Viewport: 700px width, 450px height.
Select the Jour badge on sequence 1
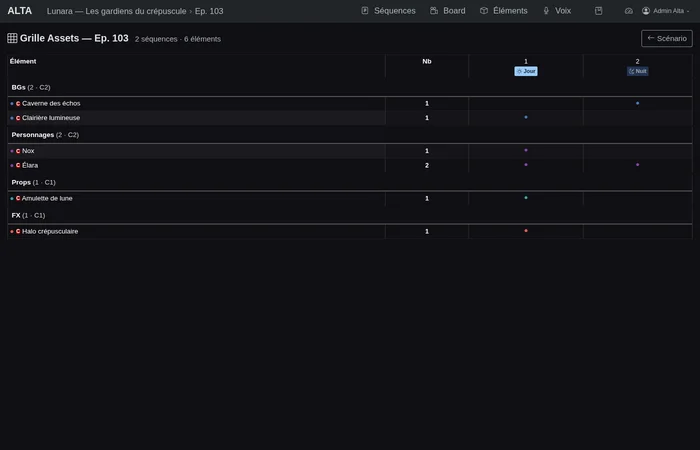pyautogui.click(x=526, y=71)
